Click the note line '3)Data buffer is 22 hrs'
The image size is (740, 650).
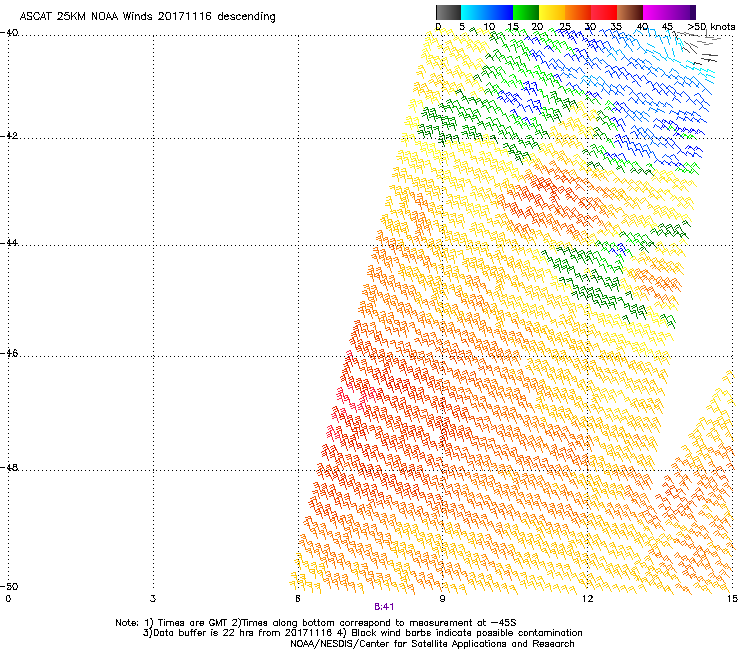point(362,633)
